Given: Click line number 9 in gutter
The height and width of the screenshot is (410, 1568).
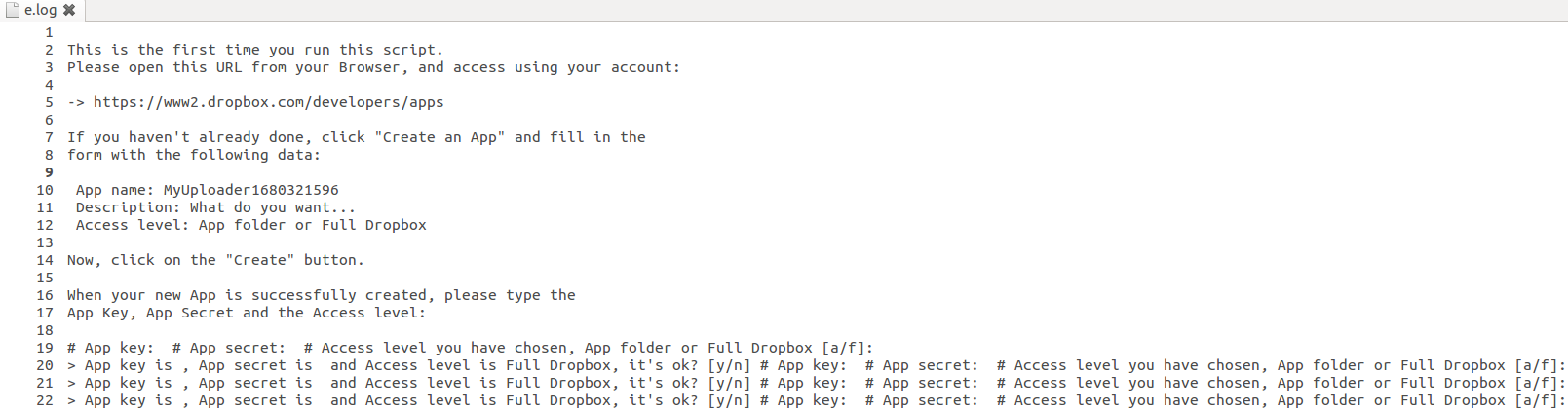Looking at the screenshot, I should [x=49, y=172].
